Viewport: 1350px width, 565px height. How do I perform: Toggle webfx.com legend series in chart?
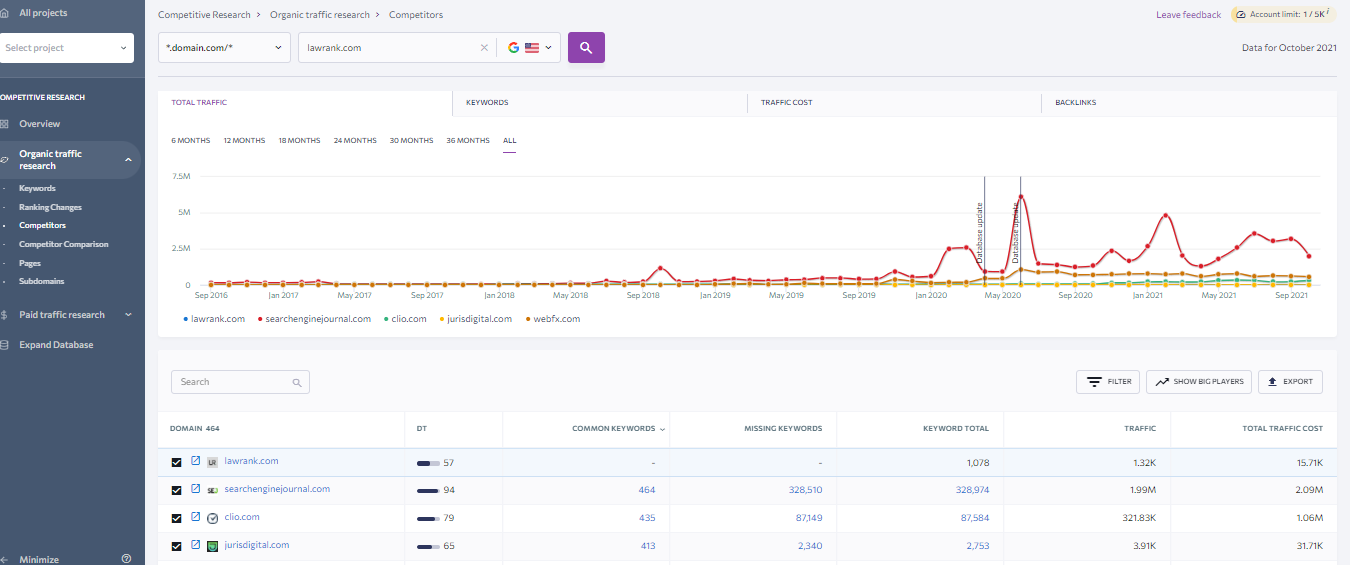(552, 319)
